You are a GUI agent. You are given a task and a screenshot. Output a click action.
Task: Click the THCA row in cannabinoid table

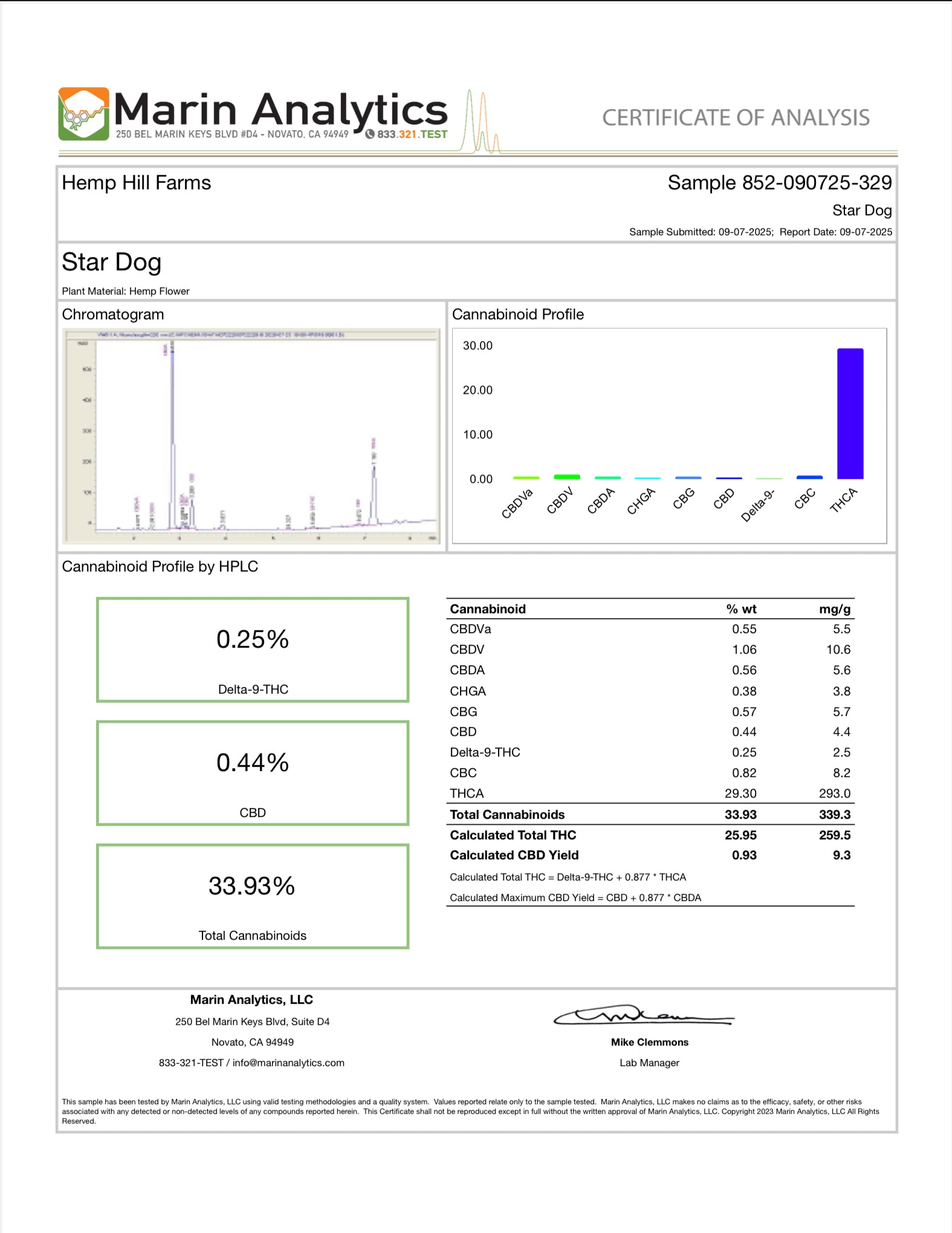point(650,793)
